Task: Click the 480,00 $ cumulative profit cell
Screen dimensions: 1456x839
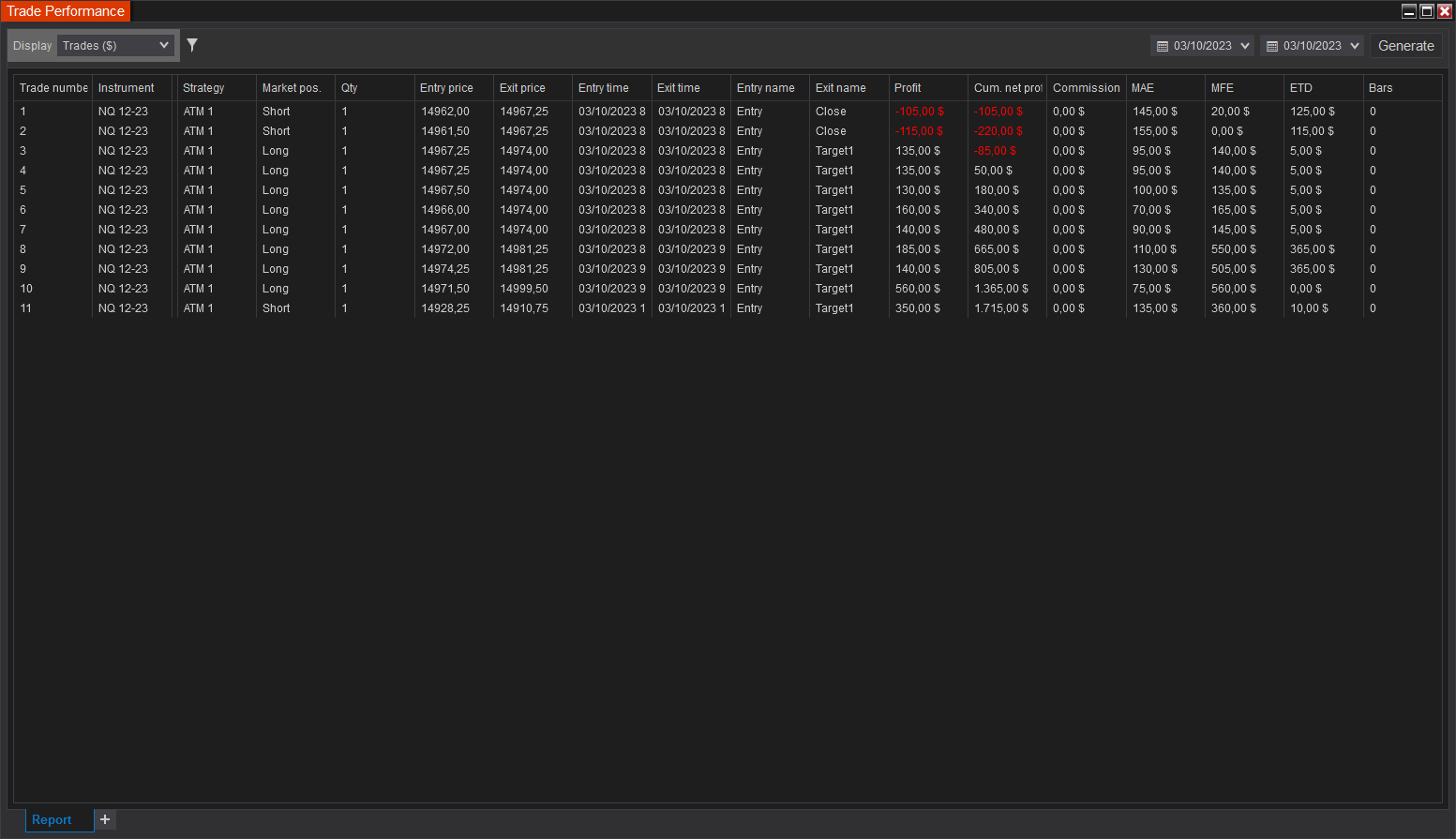Action: click(997, 230)
